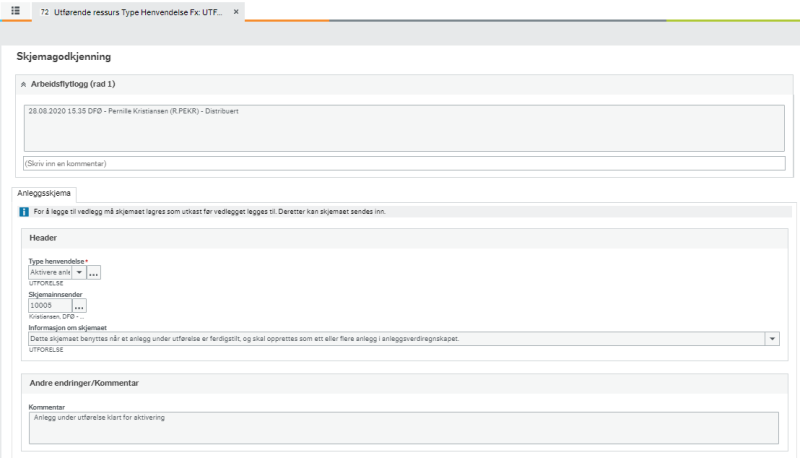The width and height of the screenshot is (800, 458).
Task: Click the UTFORELSE text under Type henvendelse
Action: (46, 283)
